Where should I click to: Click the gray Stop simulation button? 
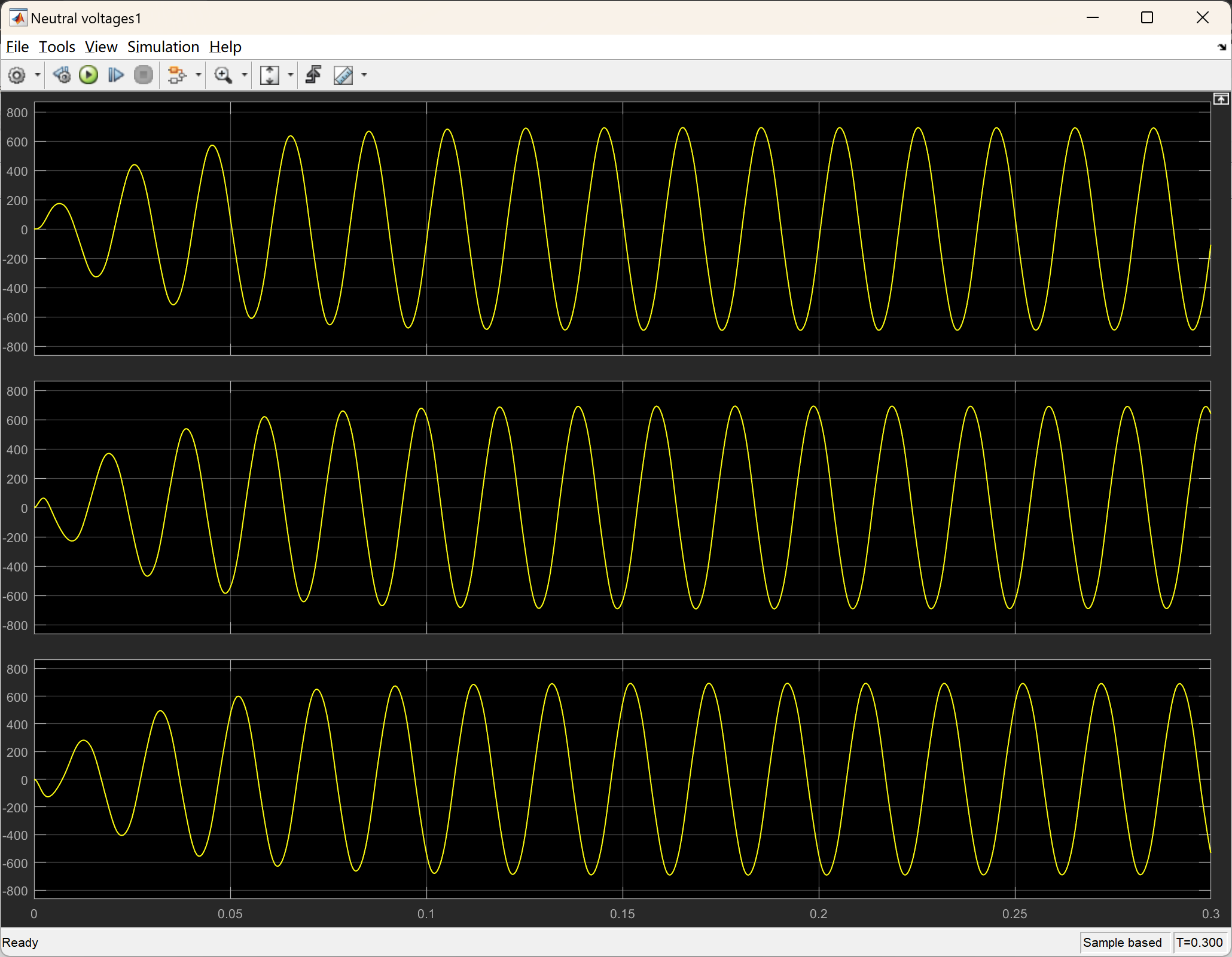point(144,75)
